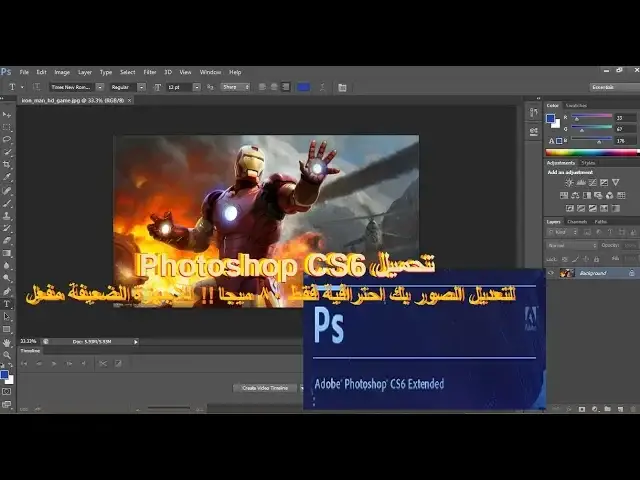Select the Magic Wand tool
Screen dimensions: 640x480
point(7,152)
